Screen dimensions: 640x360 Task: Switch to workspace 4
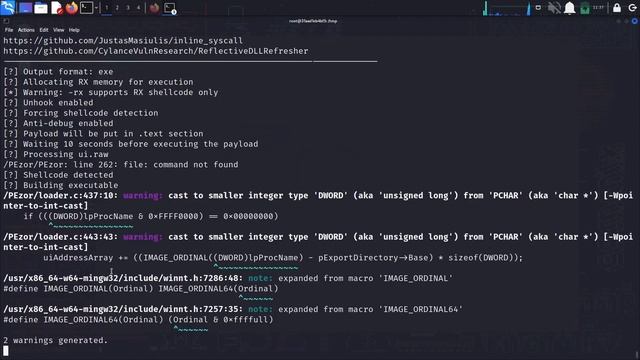tap(138, 8)
